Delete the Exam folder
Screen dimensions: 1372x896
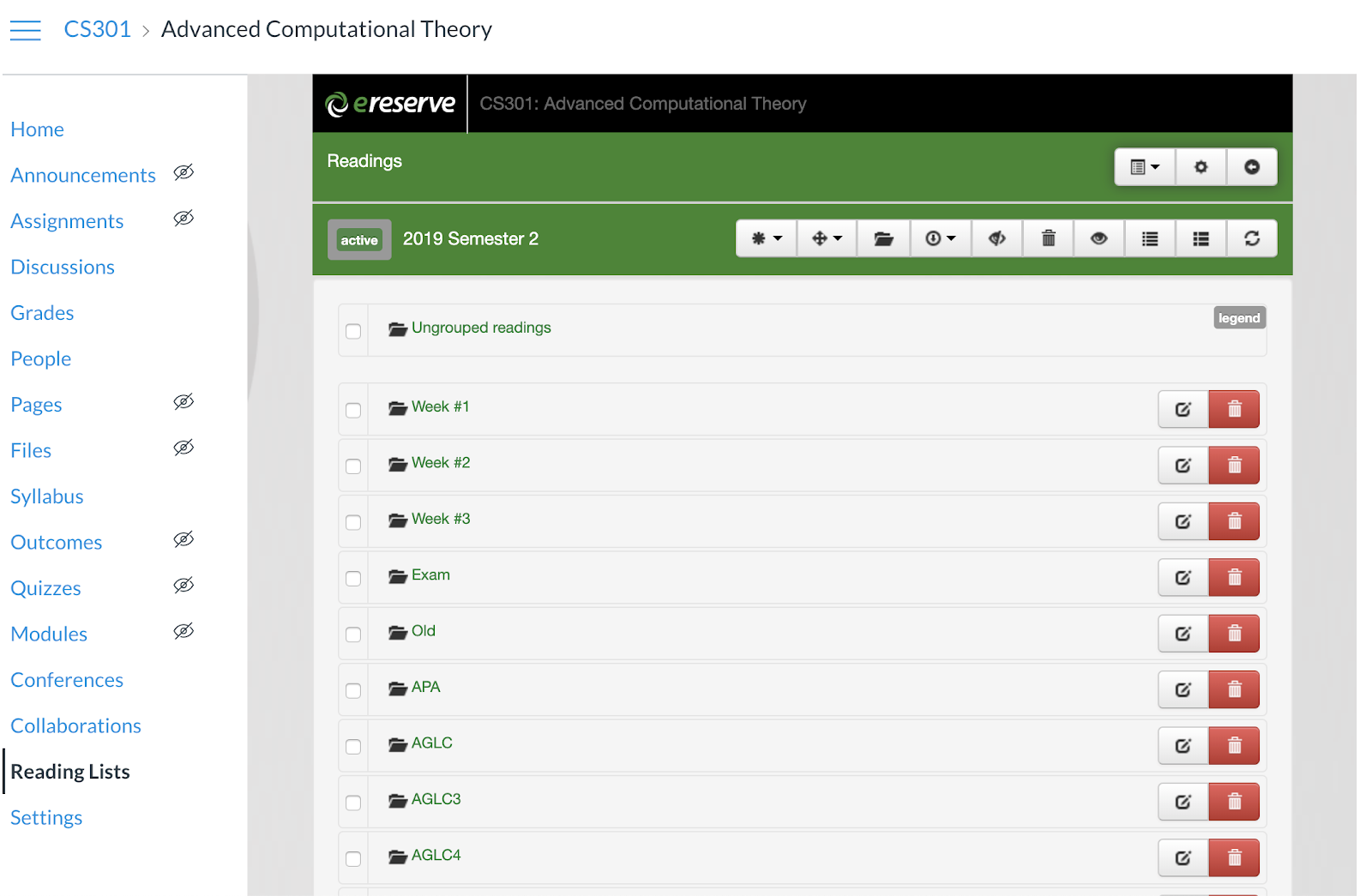(1234, 578)
